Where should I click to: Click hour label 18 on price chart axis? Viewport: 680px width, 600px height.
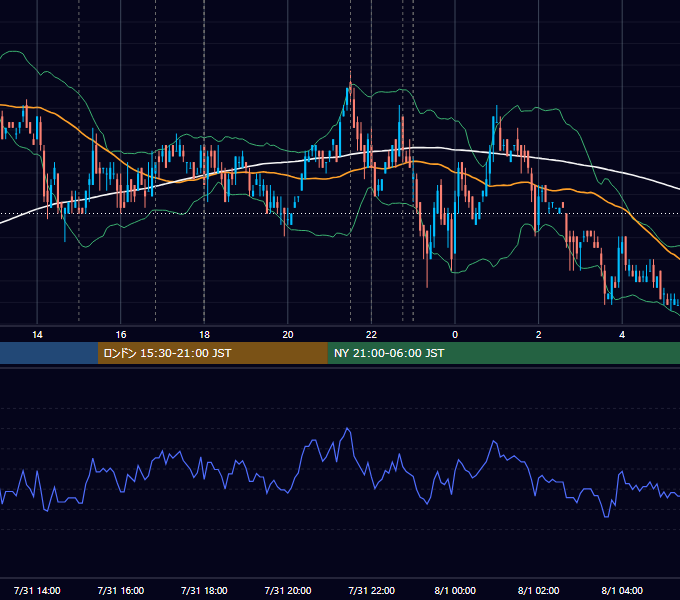pyautogui.click(x=204, y=335)
